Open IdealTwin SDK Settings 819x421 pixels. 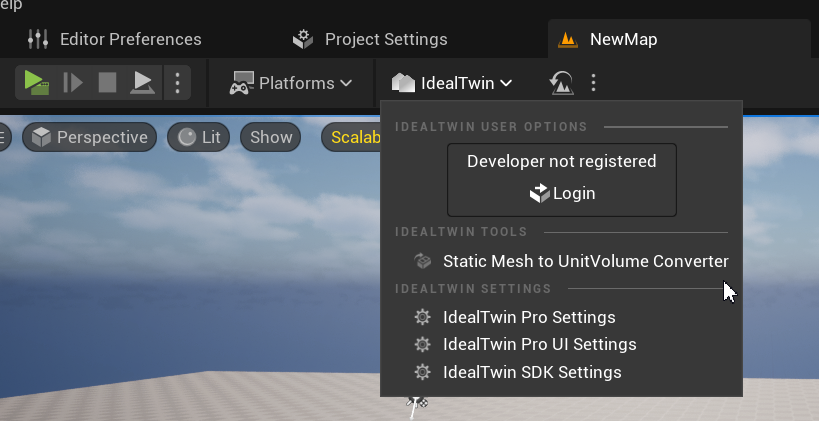[532, 372]
